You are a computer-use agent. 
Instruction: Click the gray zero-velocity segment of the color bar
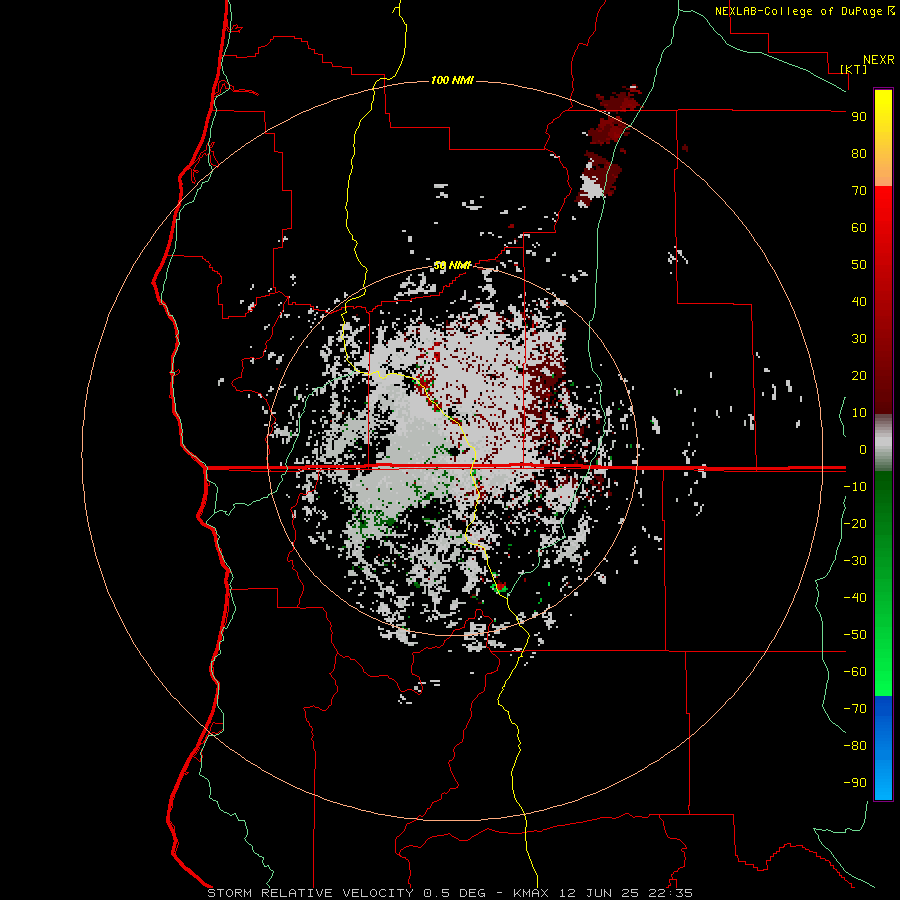click(883, 443)
